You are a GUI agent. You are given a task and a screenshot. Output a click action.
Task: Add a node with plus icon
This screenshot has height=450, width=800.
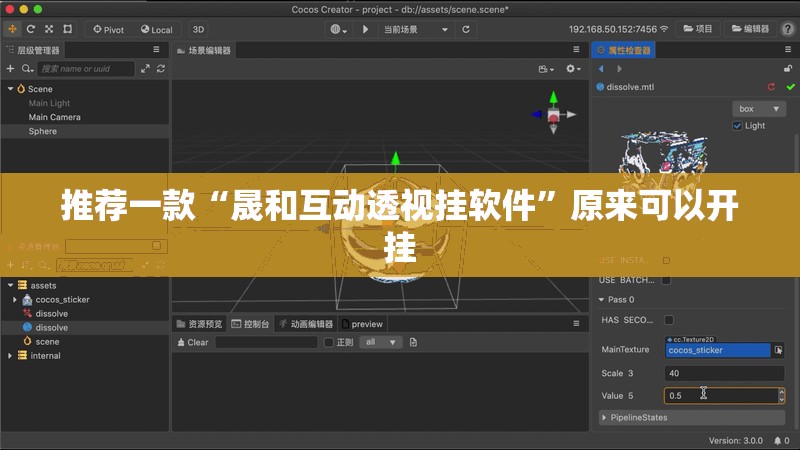tap(11, 69)
